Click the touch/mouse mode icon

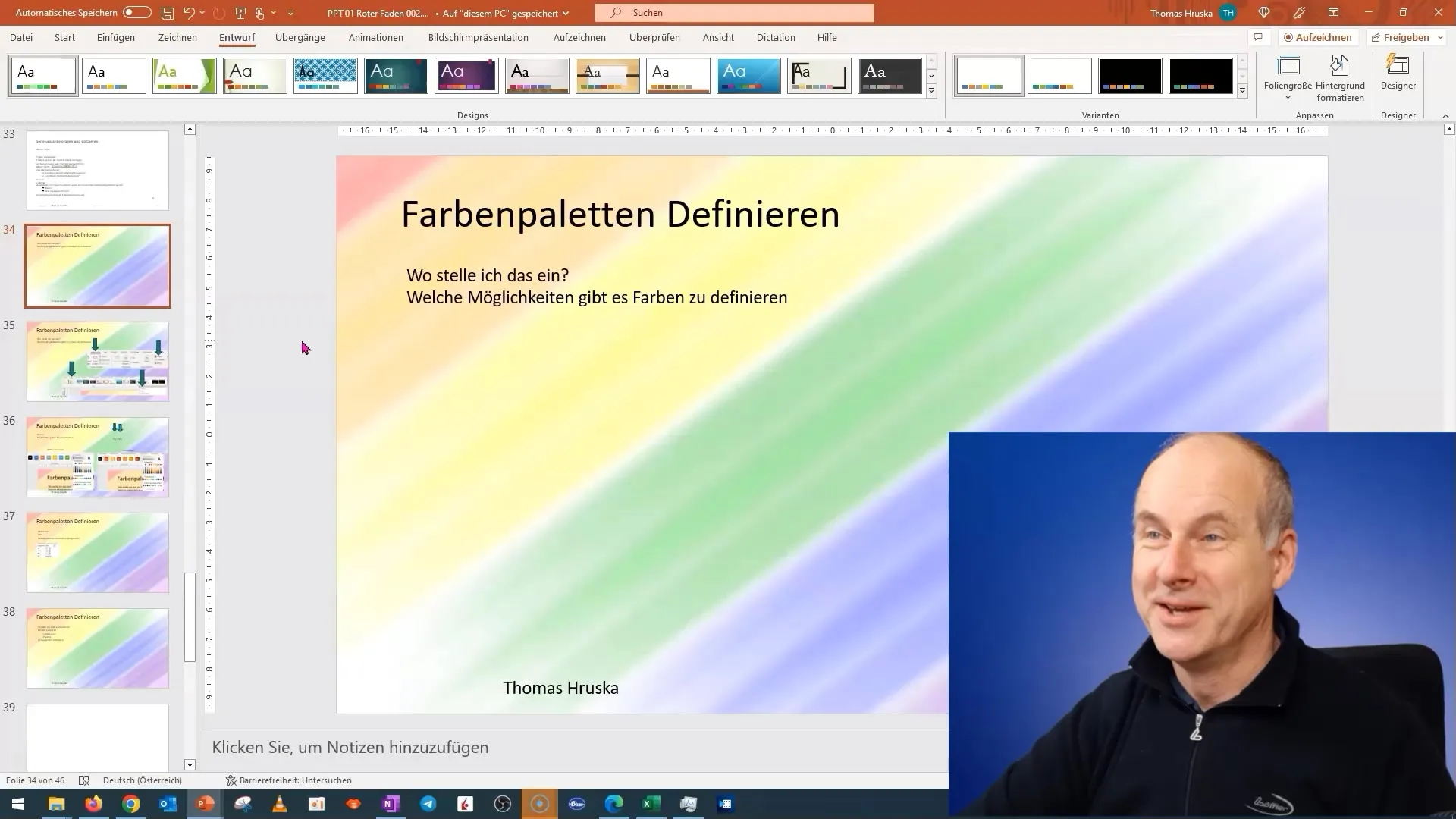point(259,13)
